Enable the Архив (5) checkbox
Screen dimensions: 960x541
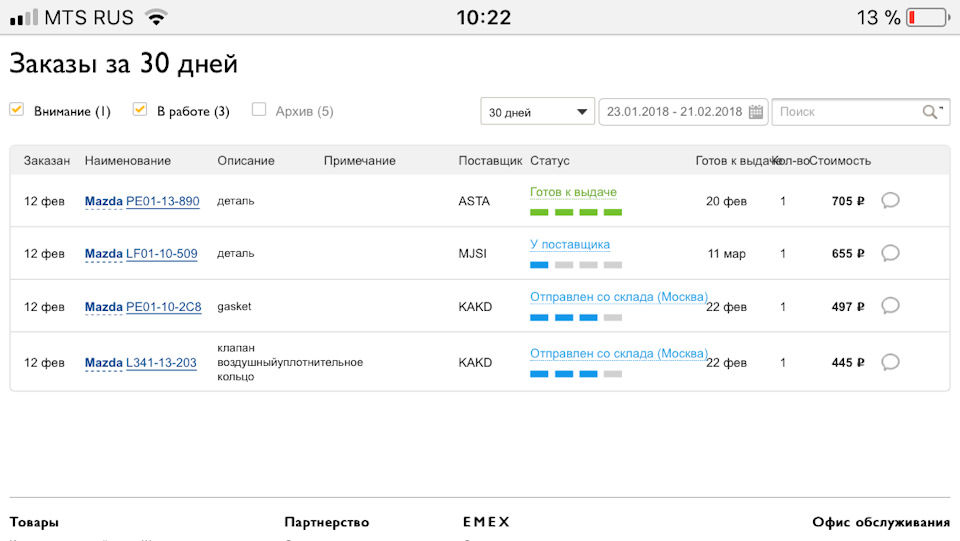[x=259, y=110]
